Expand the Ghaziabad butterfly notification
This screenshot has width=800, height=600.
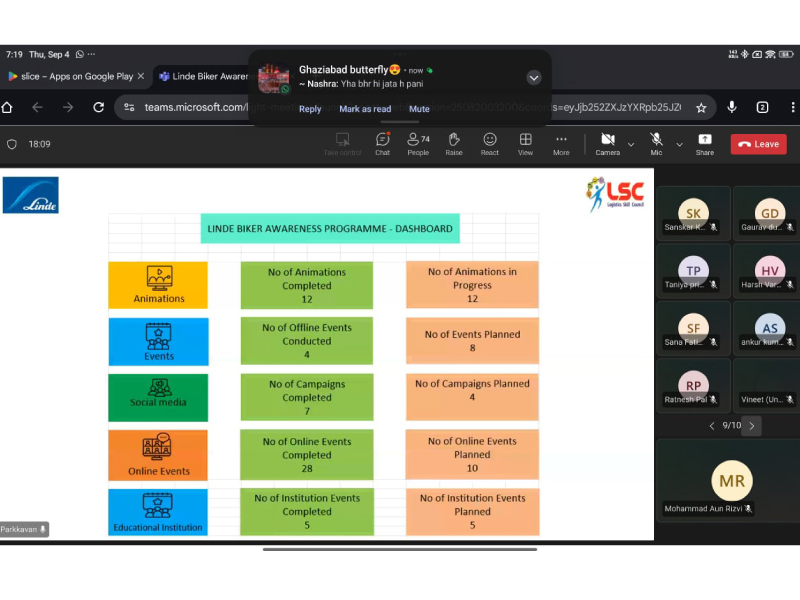click(x=534, y=77)
